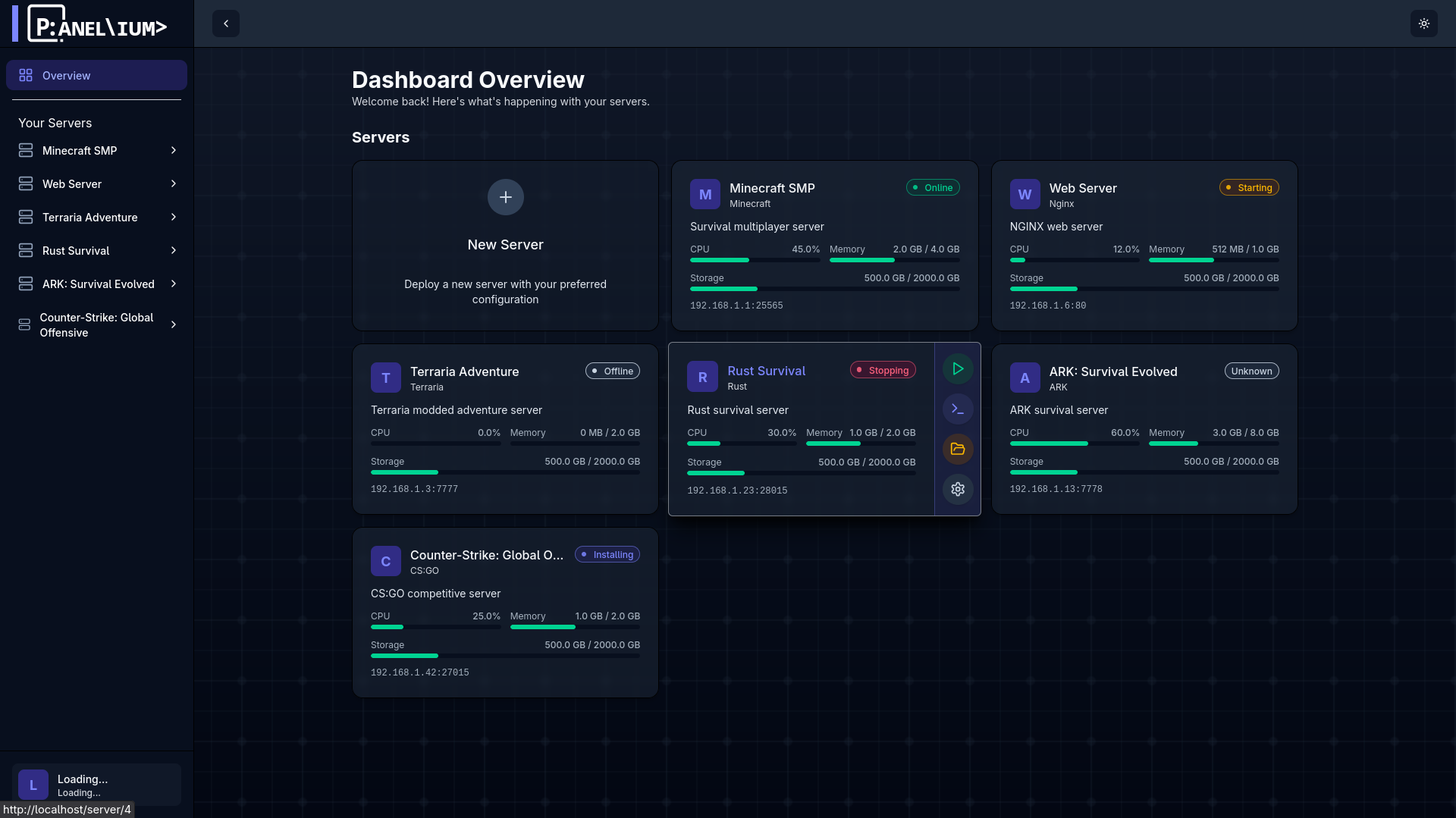Start the Rust Survival server via play icon

957,368
